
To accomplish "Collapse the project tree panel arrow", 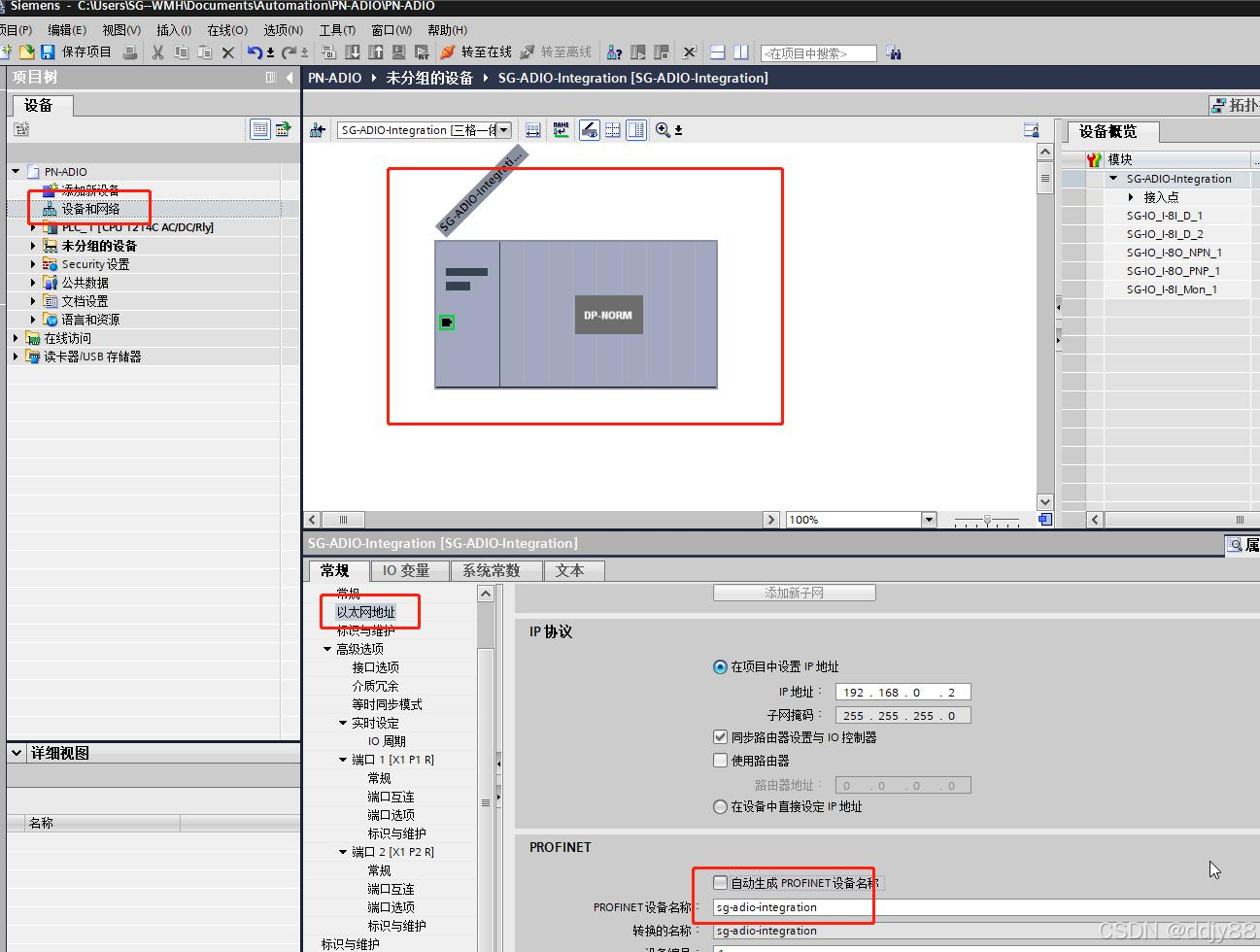I will pyautogui.click(x=289, y=78).
